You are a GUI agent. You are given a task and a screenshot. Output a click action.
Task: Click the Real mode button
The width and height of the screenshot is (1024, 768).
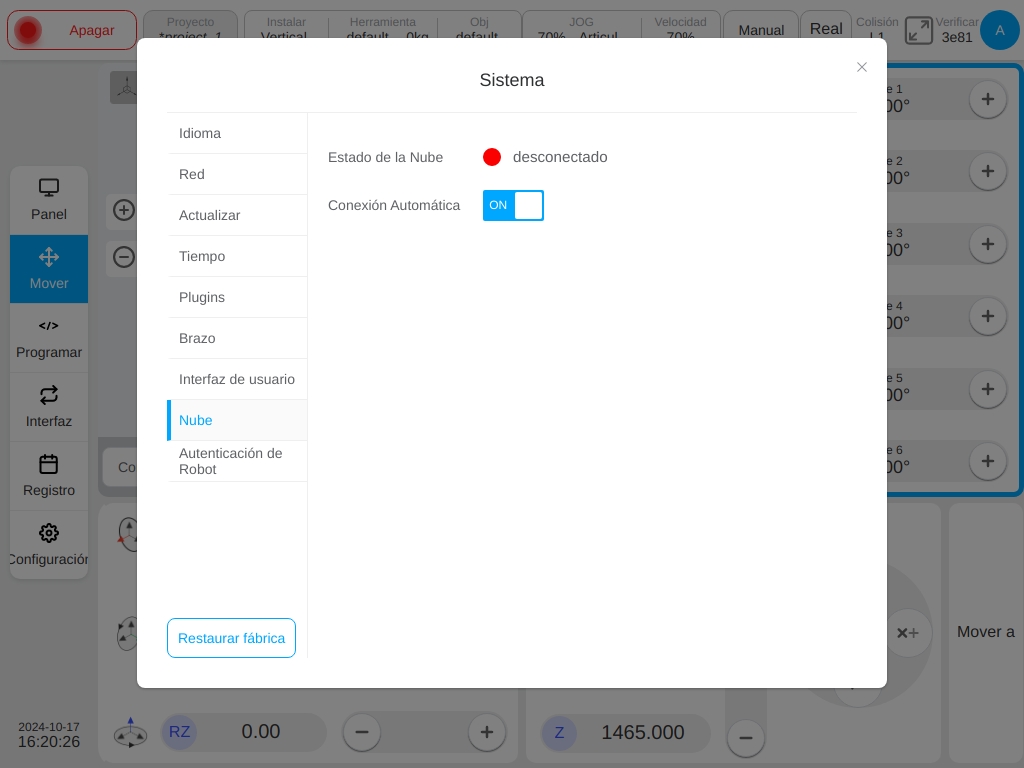(x=826, y=29)
